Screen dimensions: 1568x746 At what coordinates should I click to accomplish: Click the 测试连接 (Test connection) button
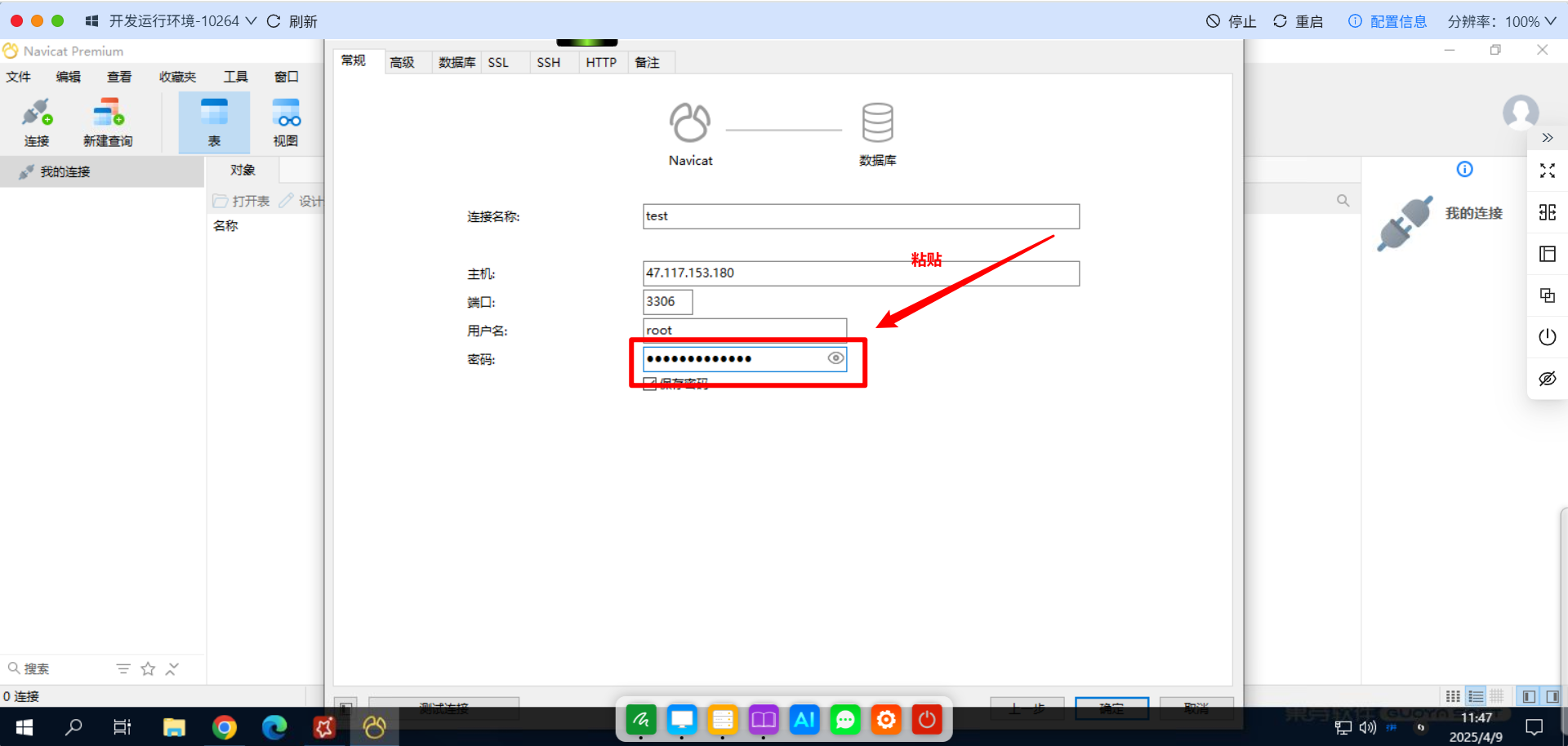444,708
